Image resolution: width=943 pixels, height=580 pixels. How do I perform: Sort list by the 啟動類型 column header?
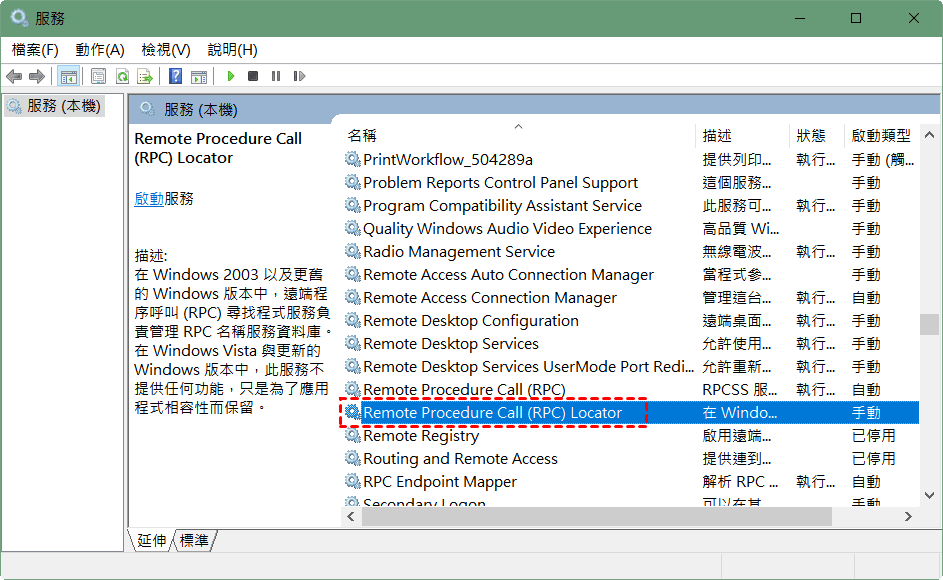pyautogui.click(x=880, y=135)
